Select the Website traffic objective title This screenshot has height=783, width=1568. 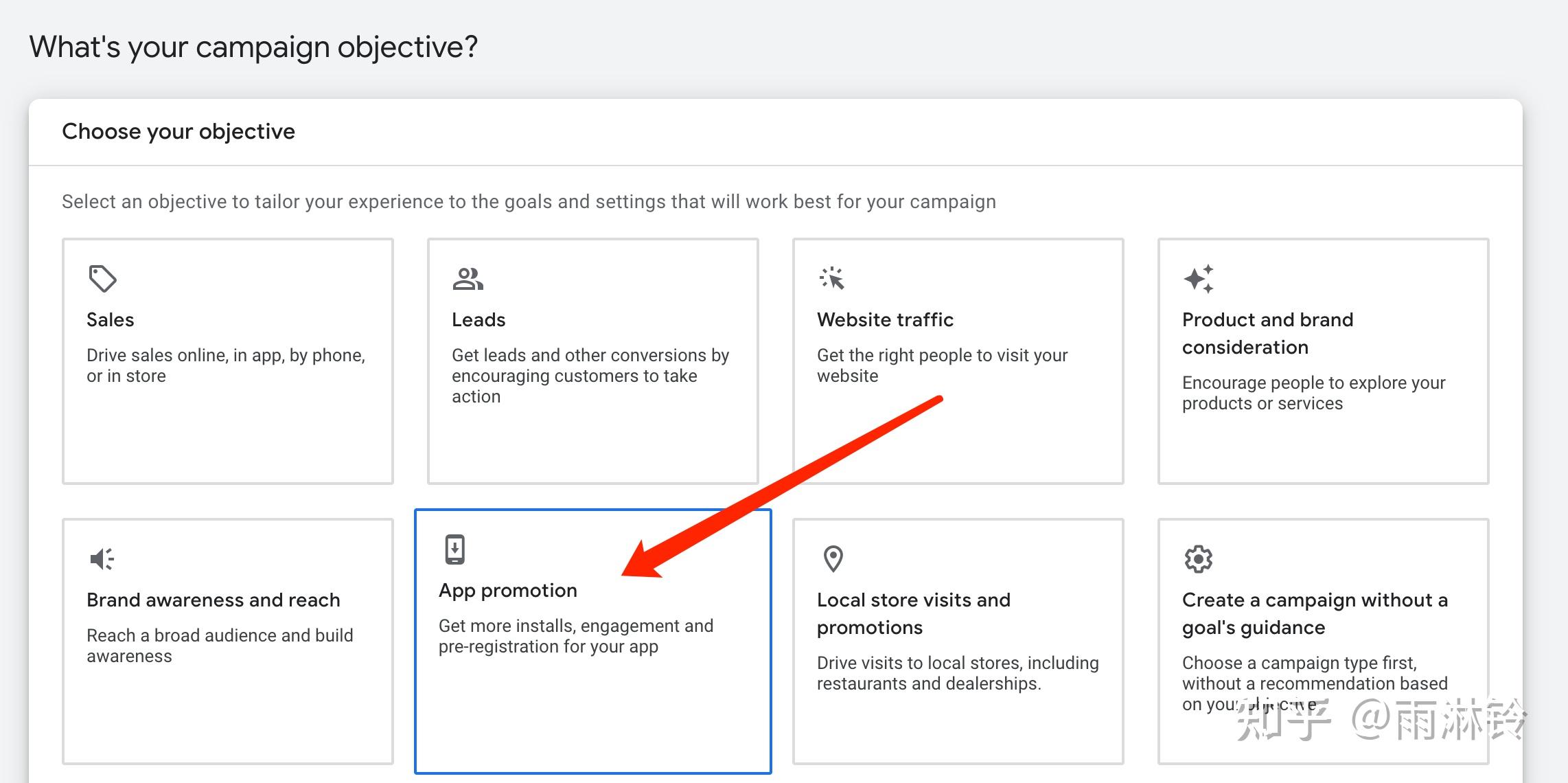(x=885, y=320)
